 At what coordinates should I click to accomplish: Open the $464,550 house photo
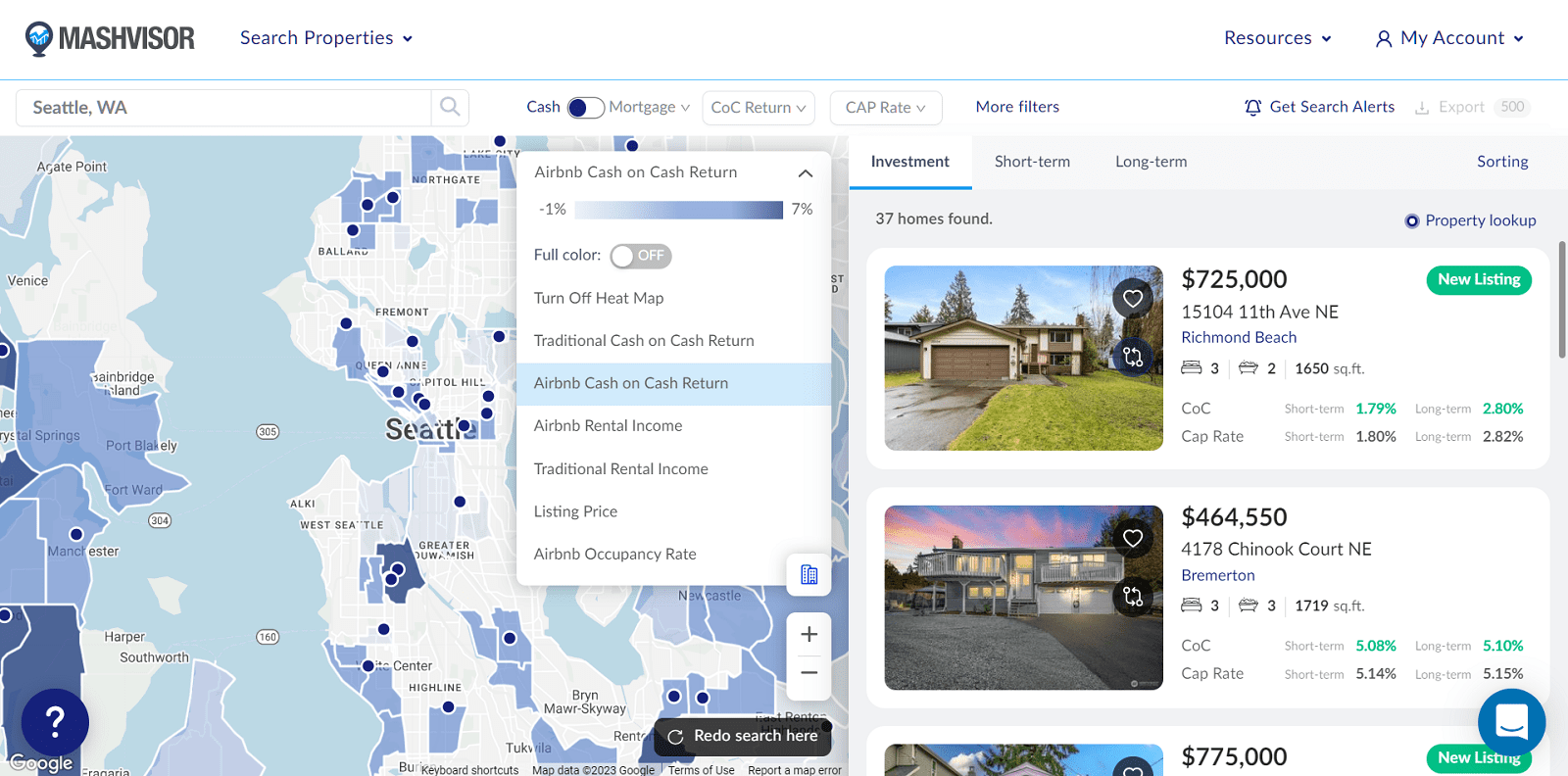pos(1023,598)
